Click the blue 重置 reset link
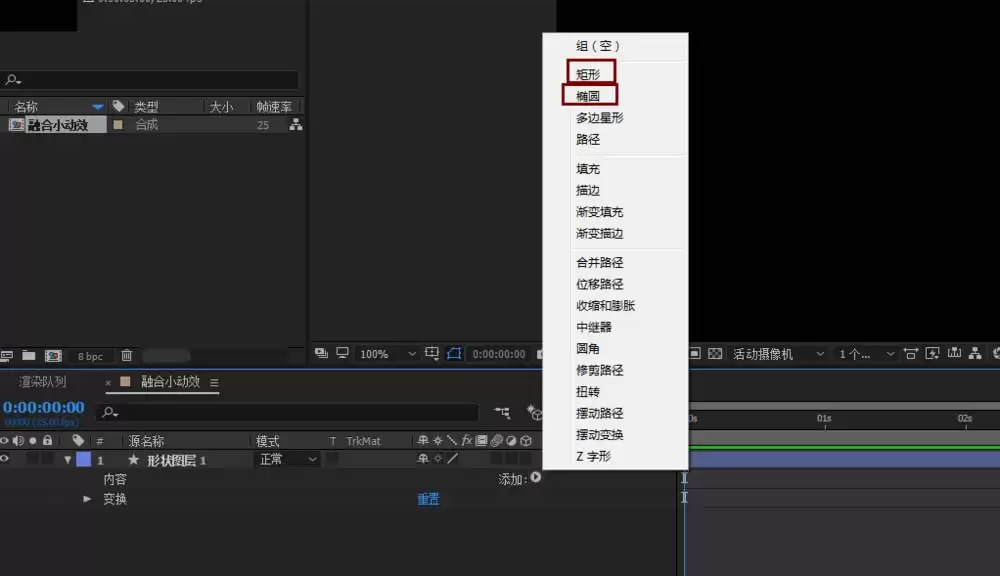 click(x=429, y=499)
